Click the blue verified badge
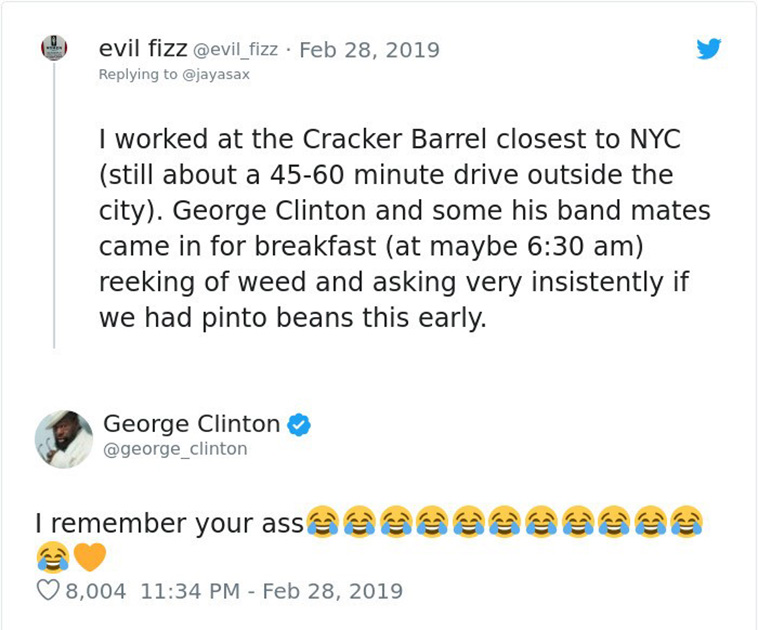Viewport: 758px width, 630px height. pos(299,424)
